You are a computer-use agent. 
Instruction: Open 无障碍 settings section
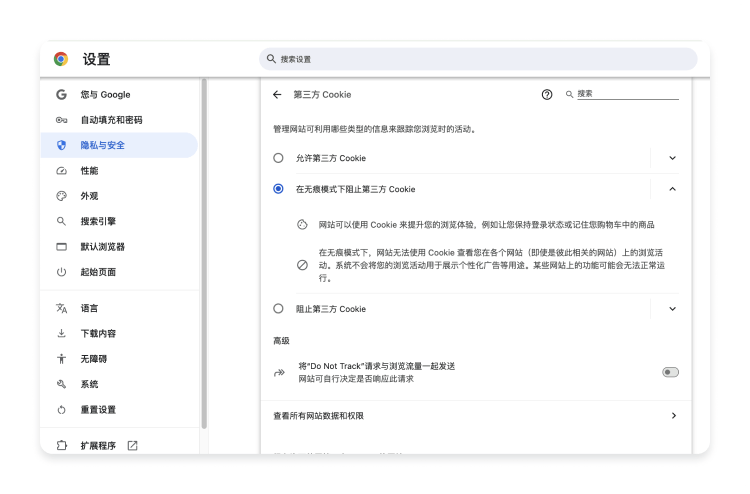click(x=119, y=359)
